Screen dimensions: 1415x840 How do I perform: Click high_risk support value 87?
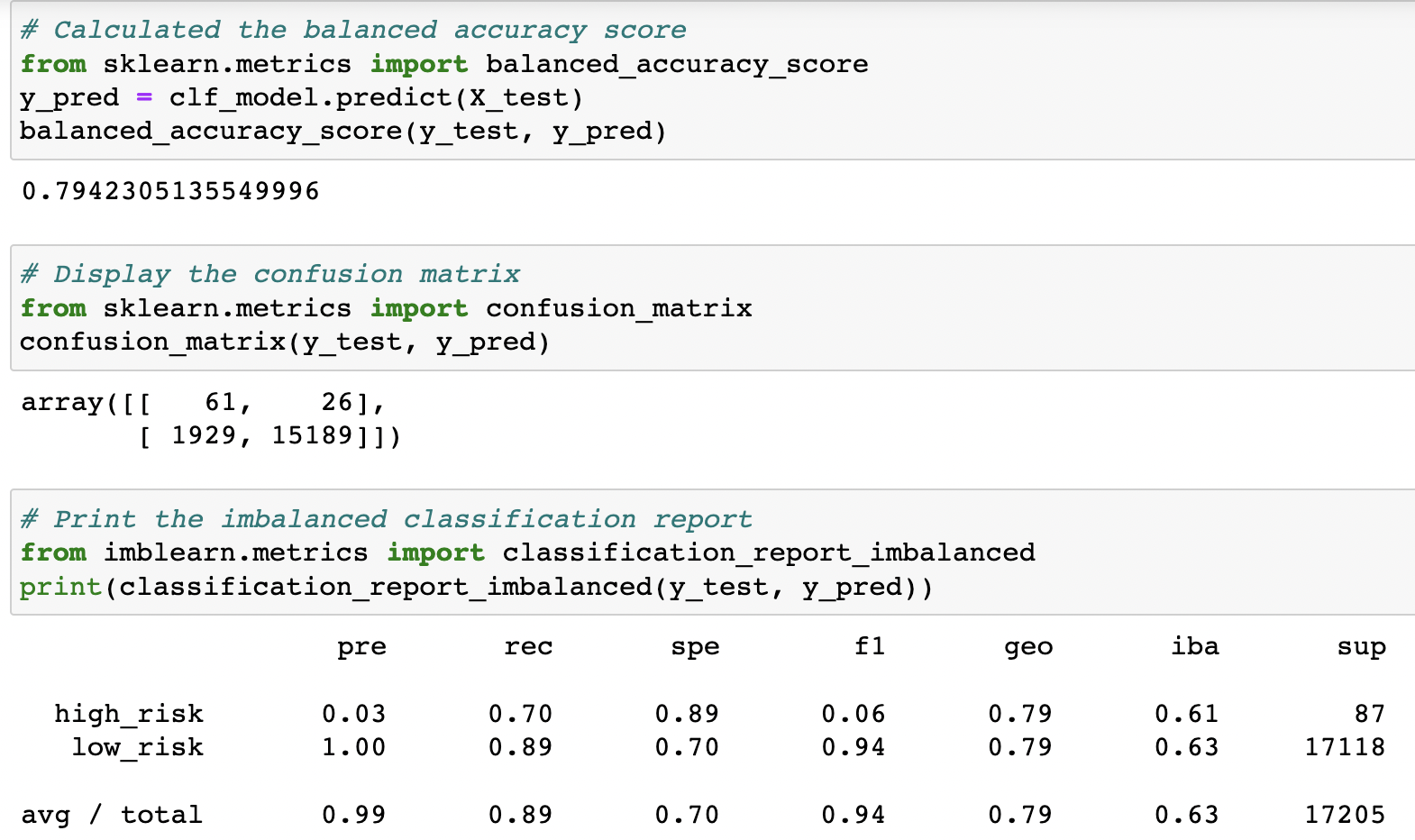click(1370, 714)
